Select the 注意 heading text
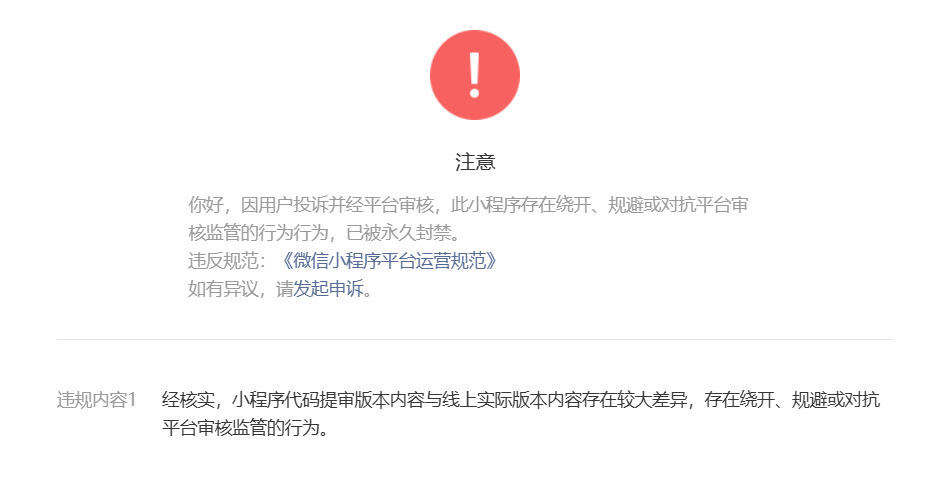 click(x=475, y=162)
